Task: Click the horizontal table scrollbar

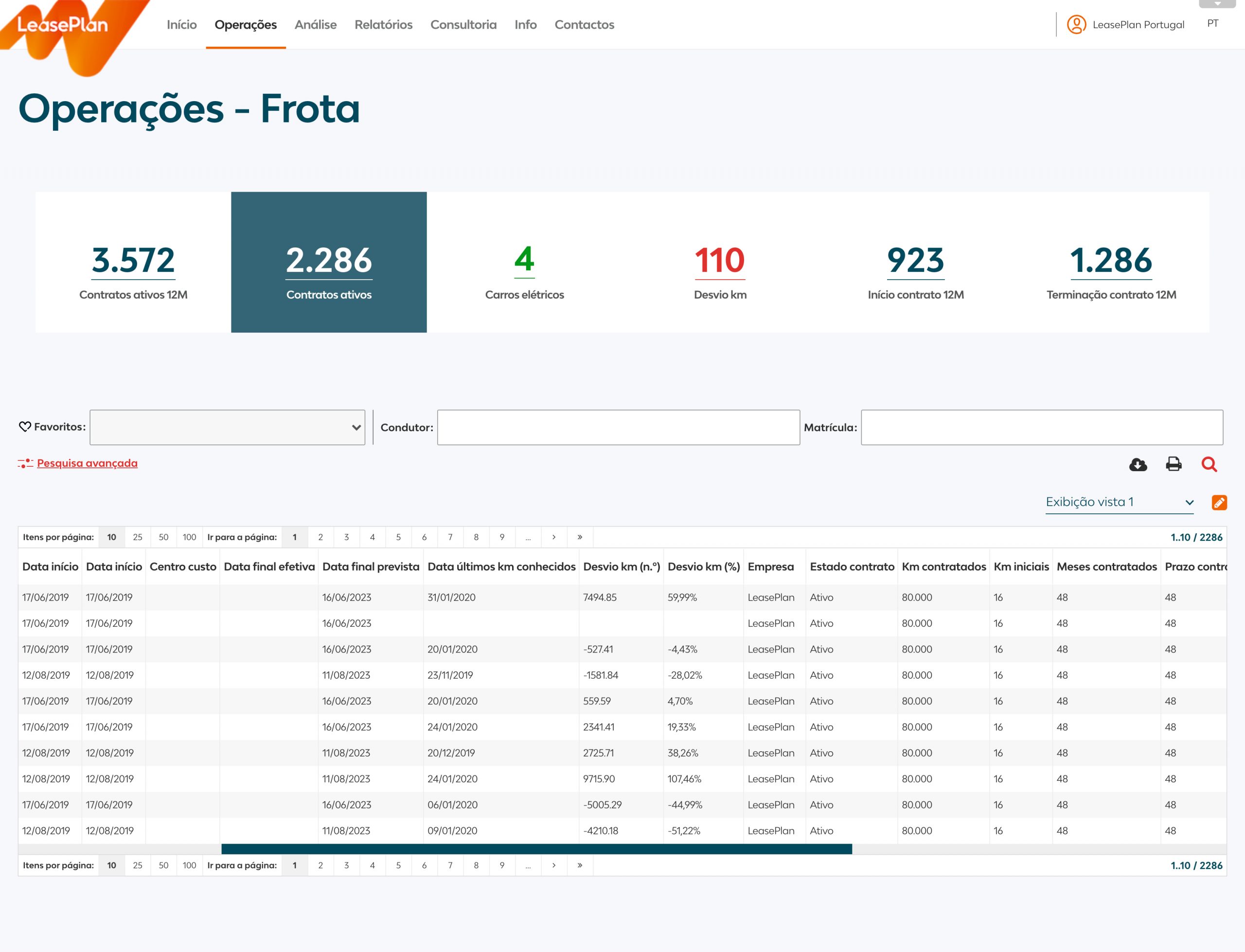Action: click(x=536, y=849)
